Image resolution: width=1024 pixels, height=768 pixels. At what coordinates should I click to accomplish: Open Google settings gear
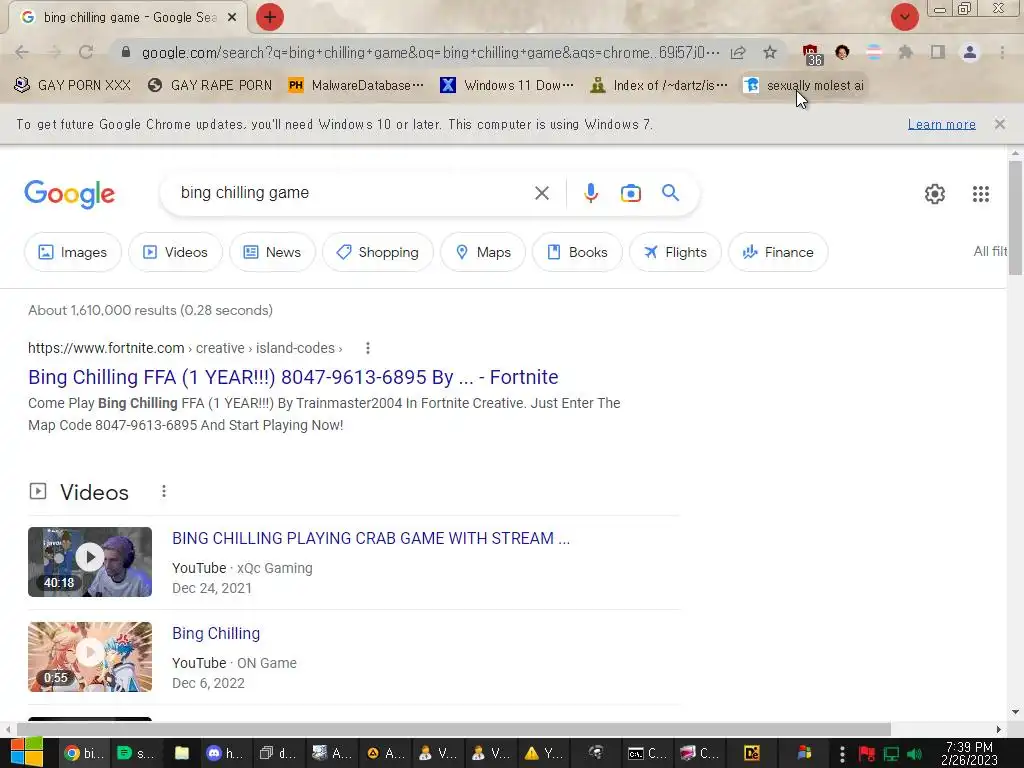pos(935,194)
